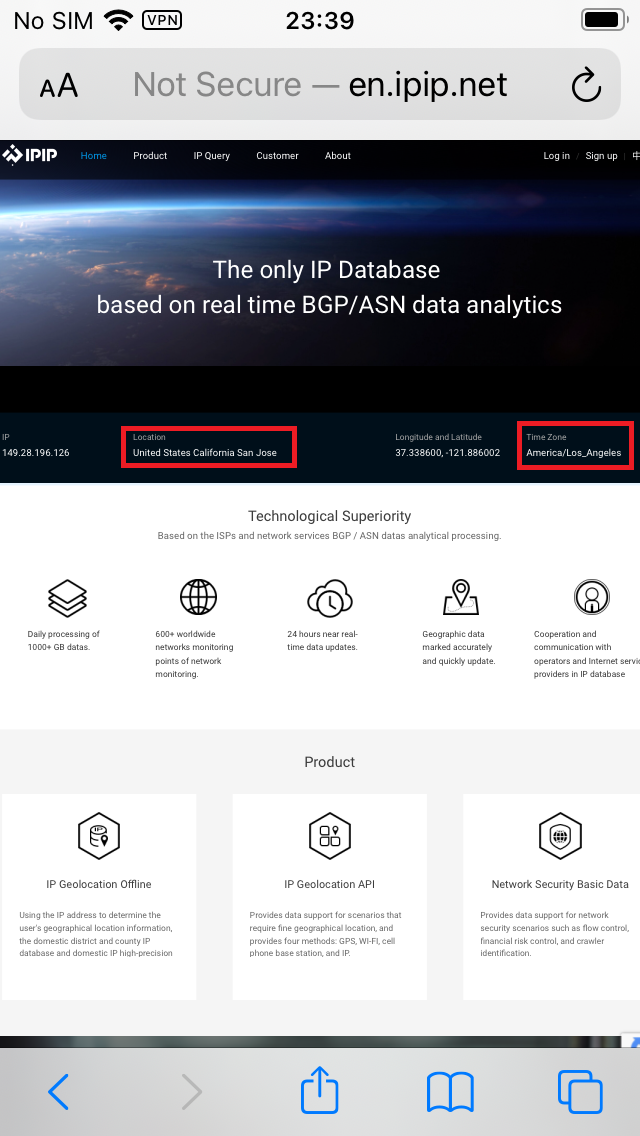The width and height of the screenshot is (640, 1136).
Task: Click the Network Security Basic Data icon
Action: pyautogui.click(x=560, y=835)
